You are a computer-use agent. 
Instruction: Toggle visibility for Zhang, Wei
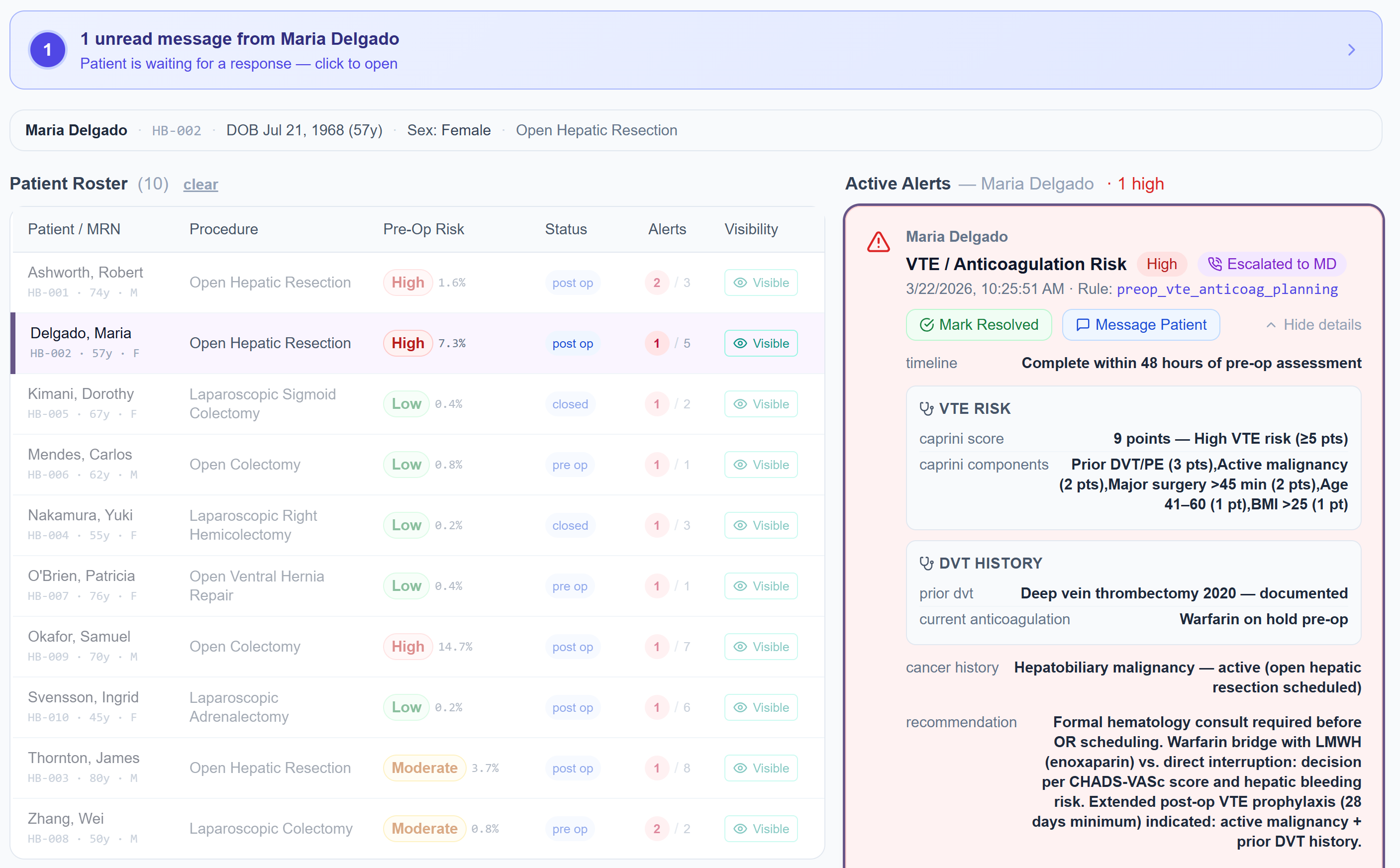761,828
